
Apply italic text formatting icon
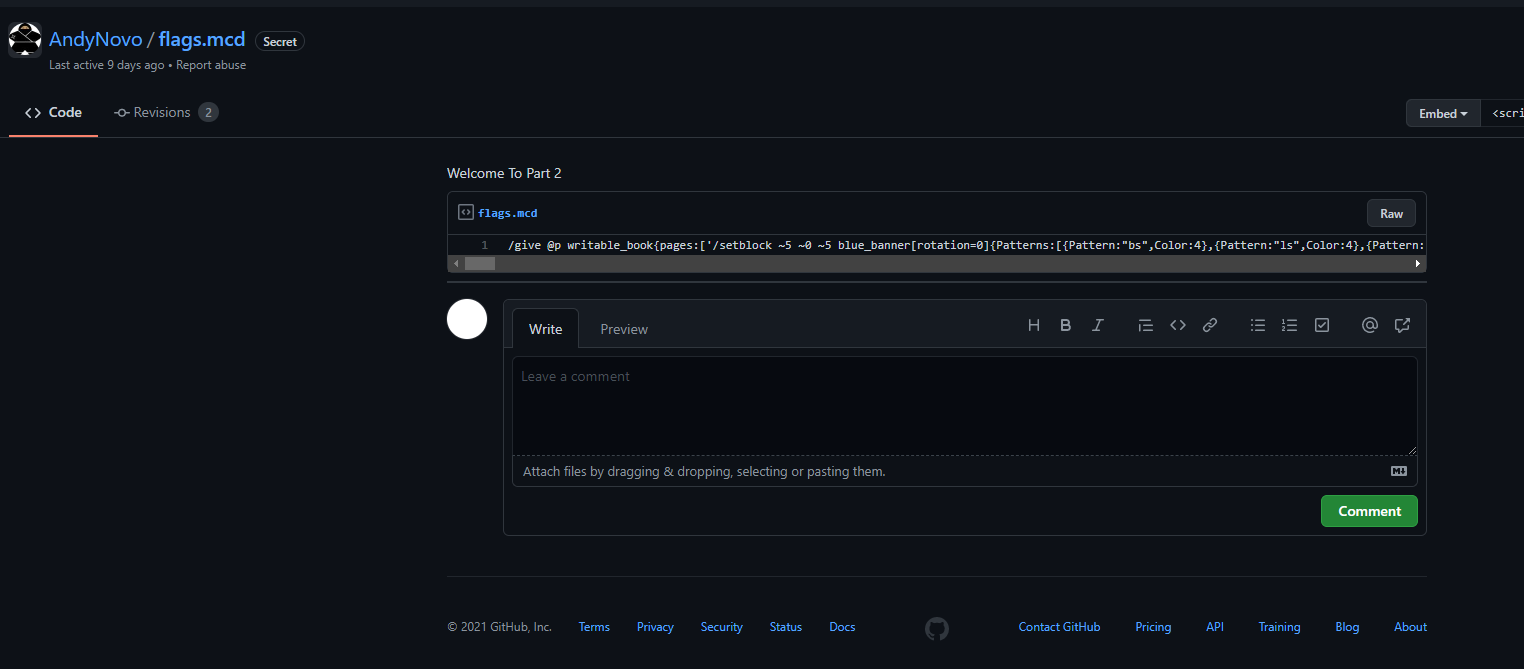(1098, 325)
